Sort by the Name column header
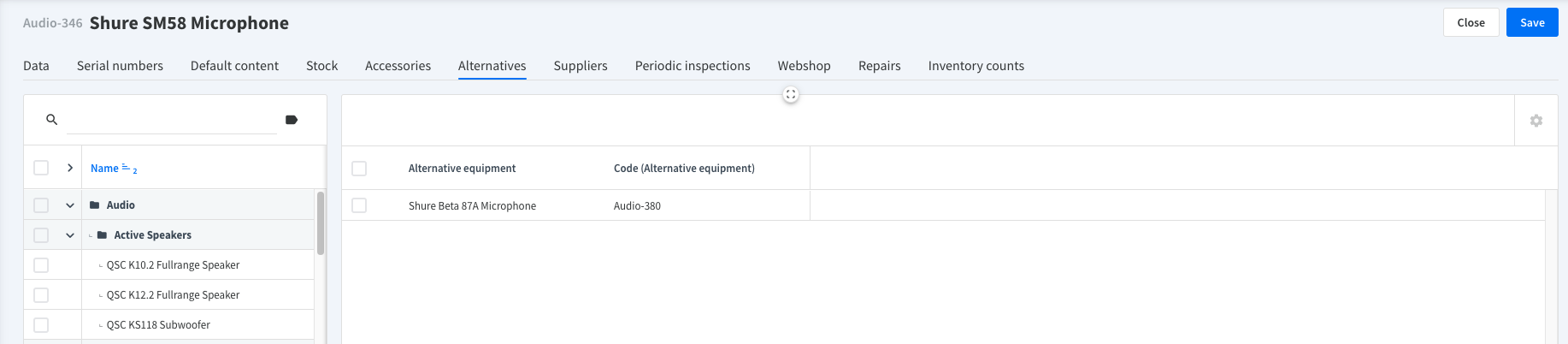 click(104, 169)
